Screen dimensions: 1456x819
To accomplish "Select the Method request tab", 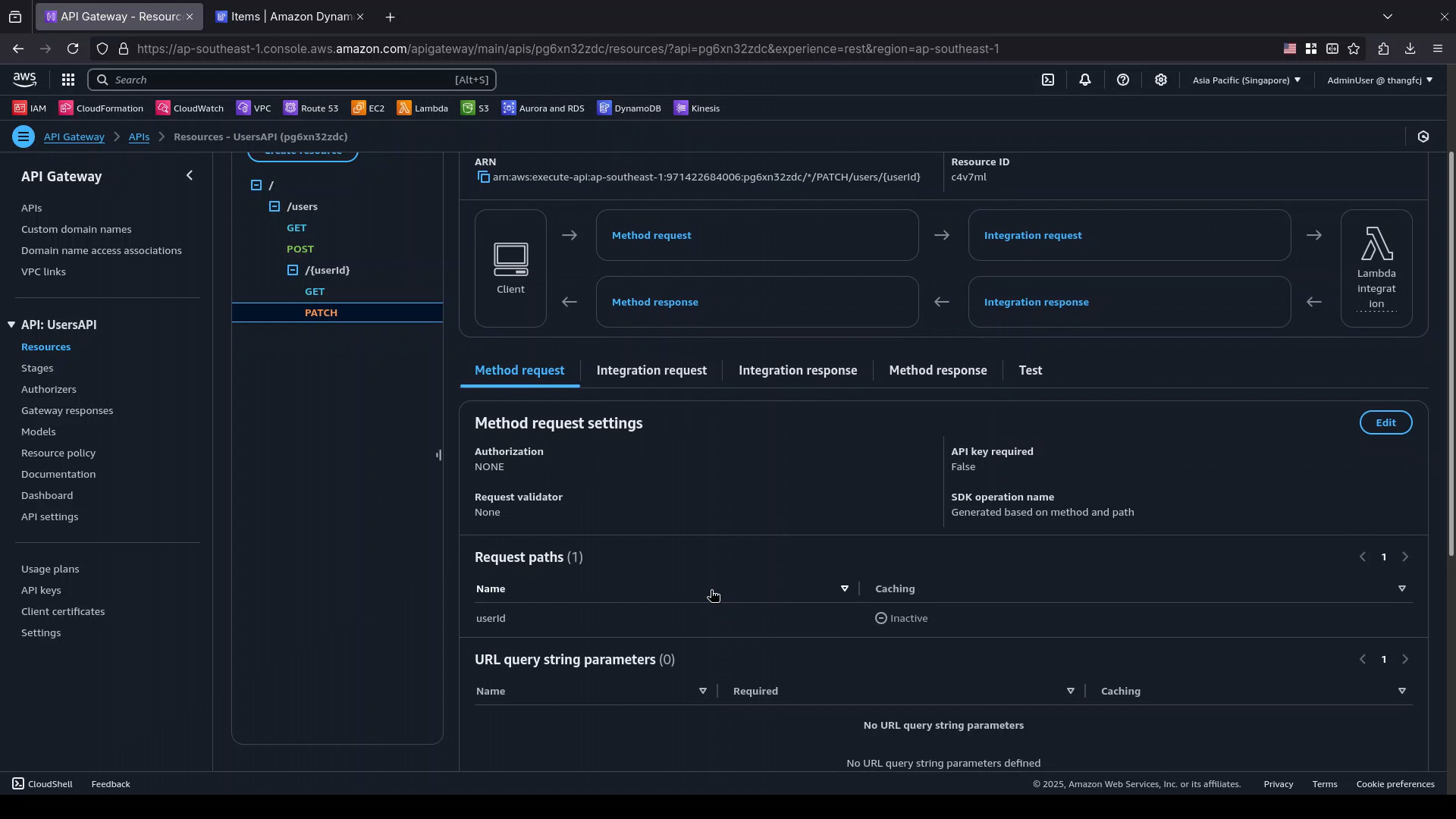I will tap(519, 370).
